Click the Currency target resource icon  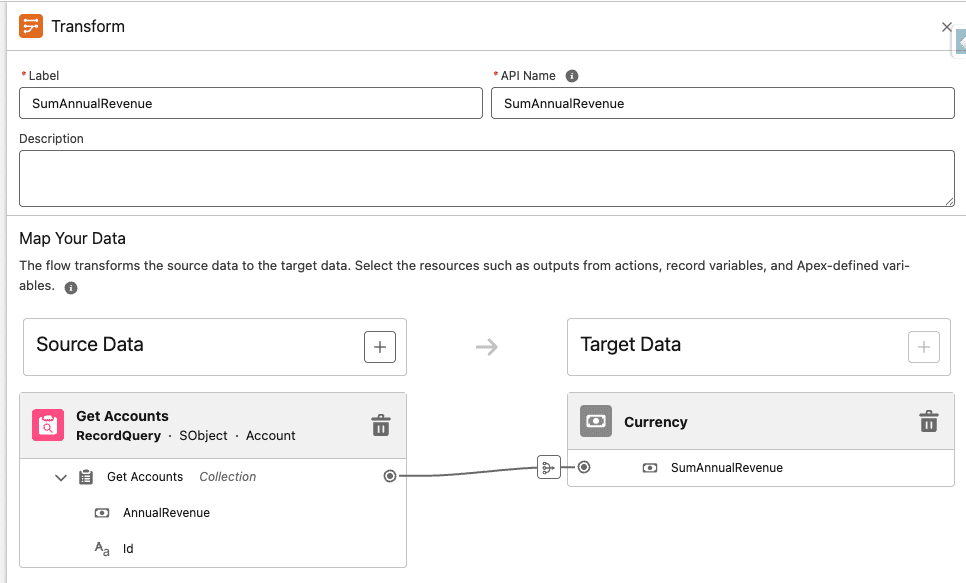coord(596,422)
